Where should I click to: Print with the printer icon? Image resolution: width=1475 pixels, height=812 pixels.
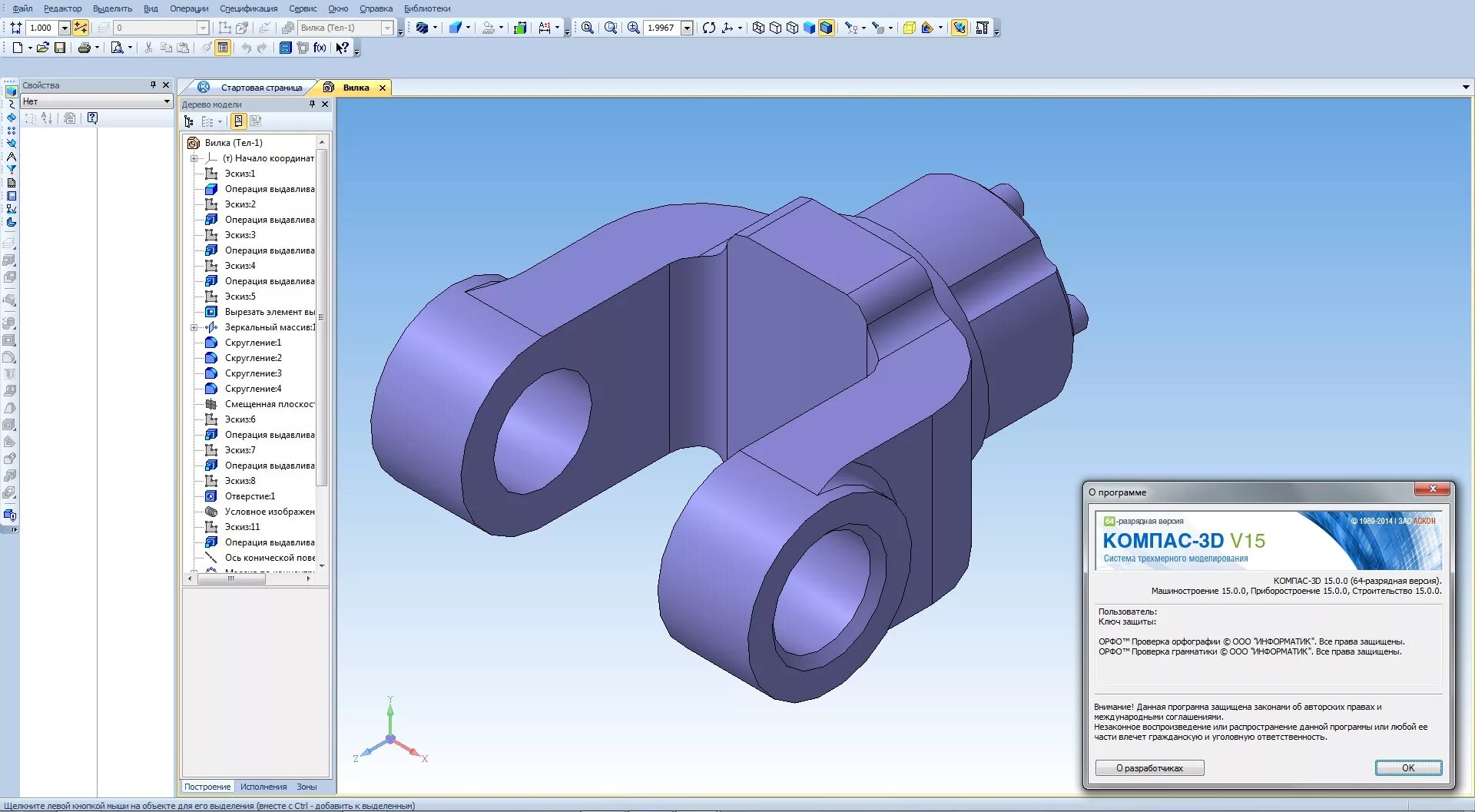(x=84, y=48)
